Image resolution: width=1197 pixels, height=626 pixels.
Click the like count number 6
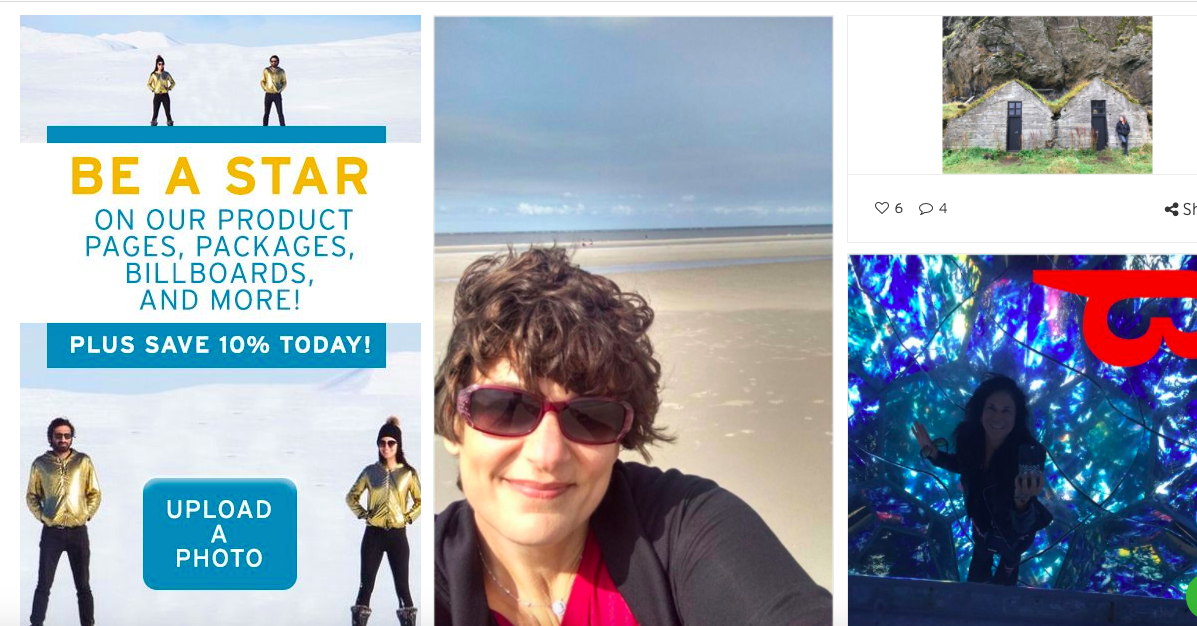click(x=899, y=208)
